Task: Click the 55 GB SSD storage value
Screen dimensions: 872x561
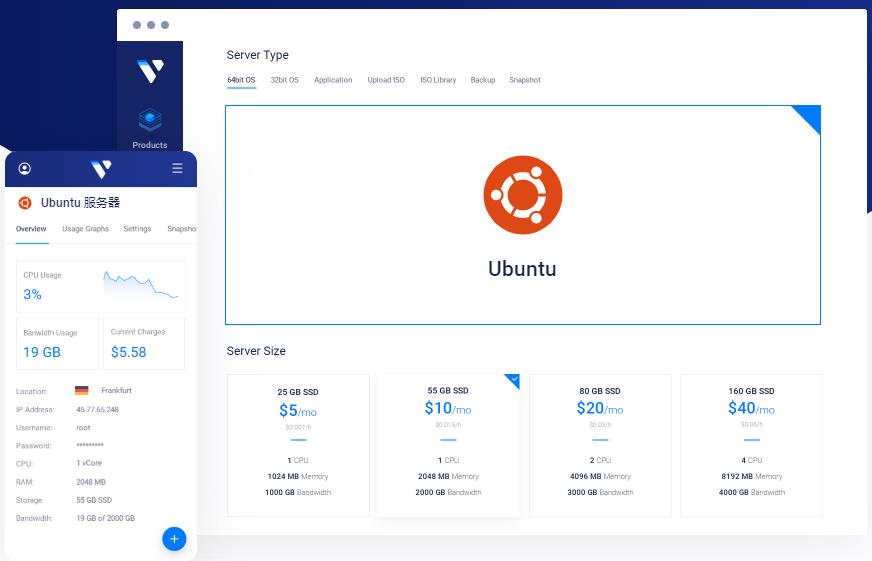Action: tap(94, 500)
